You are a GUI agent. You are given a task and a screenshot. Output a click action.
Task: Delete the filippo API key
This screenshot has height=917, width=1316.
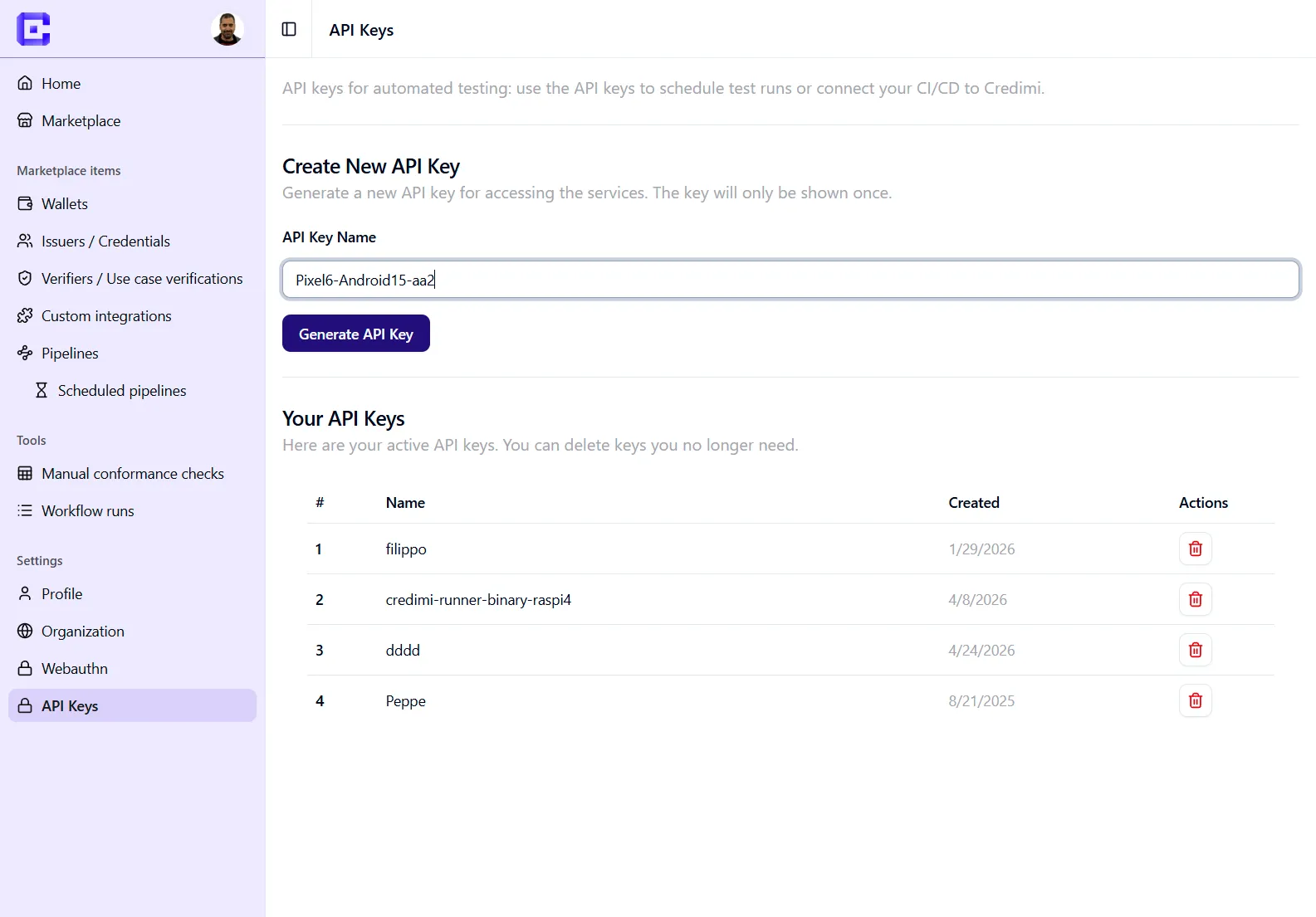(x=1196, y=549)
